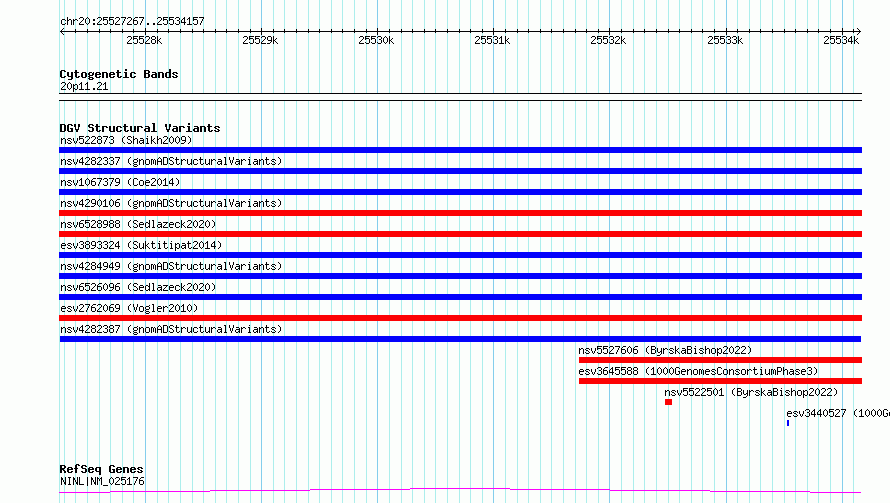
Task: Select the red bar under esv3645588
Action: (720, 381)
